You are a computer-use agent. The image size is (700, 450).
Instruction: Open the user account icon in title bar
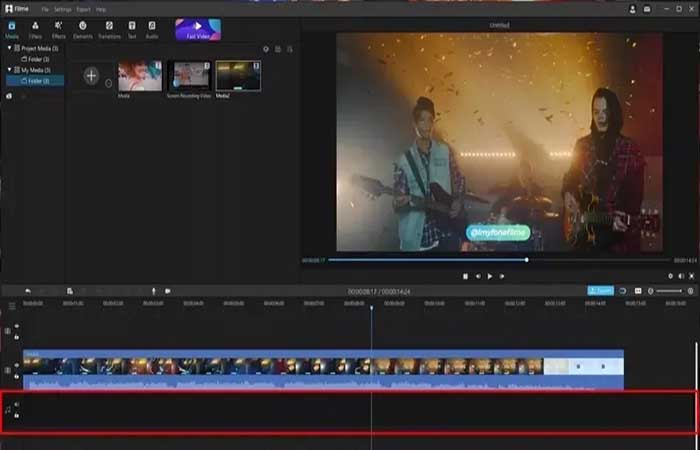click(633, 9)
